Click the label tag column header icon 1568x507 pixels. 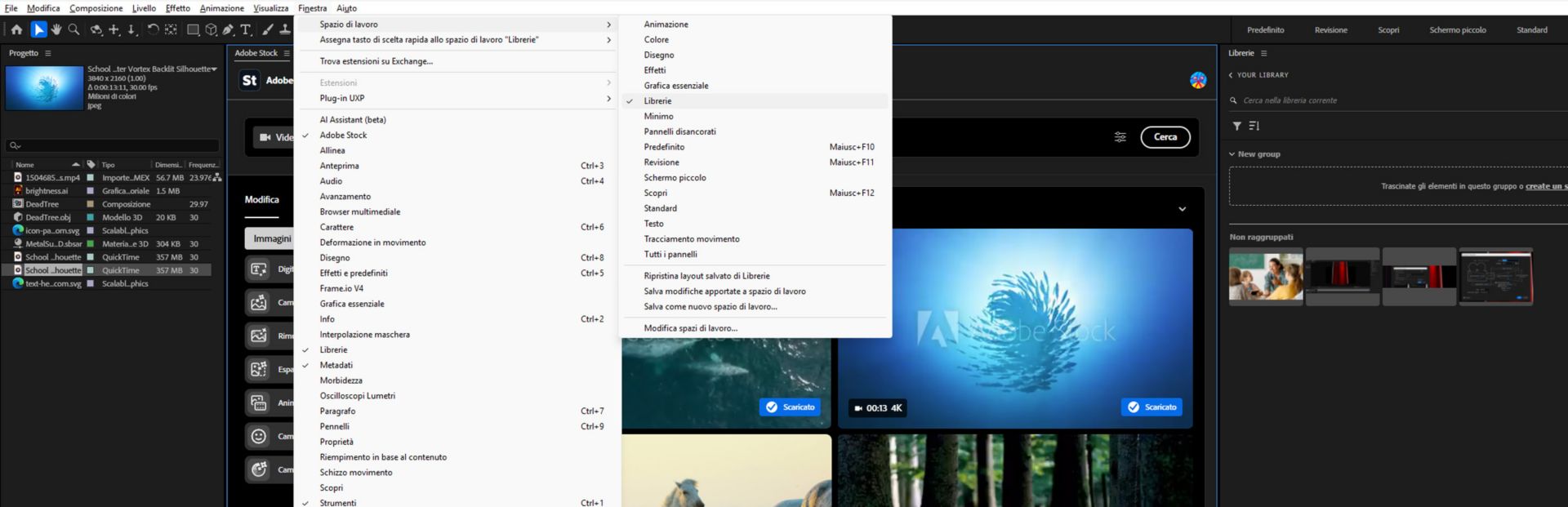tap(91, 165)
